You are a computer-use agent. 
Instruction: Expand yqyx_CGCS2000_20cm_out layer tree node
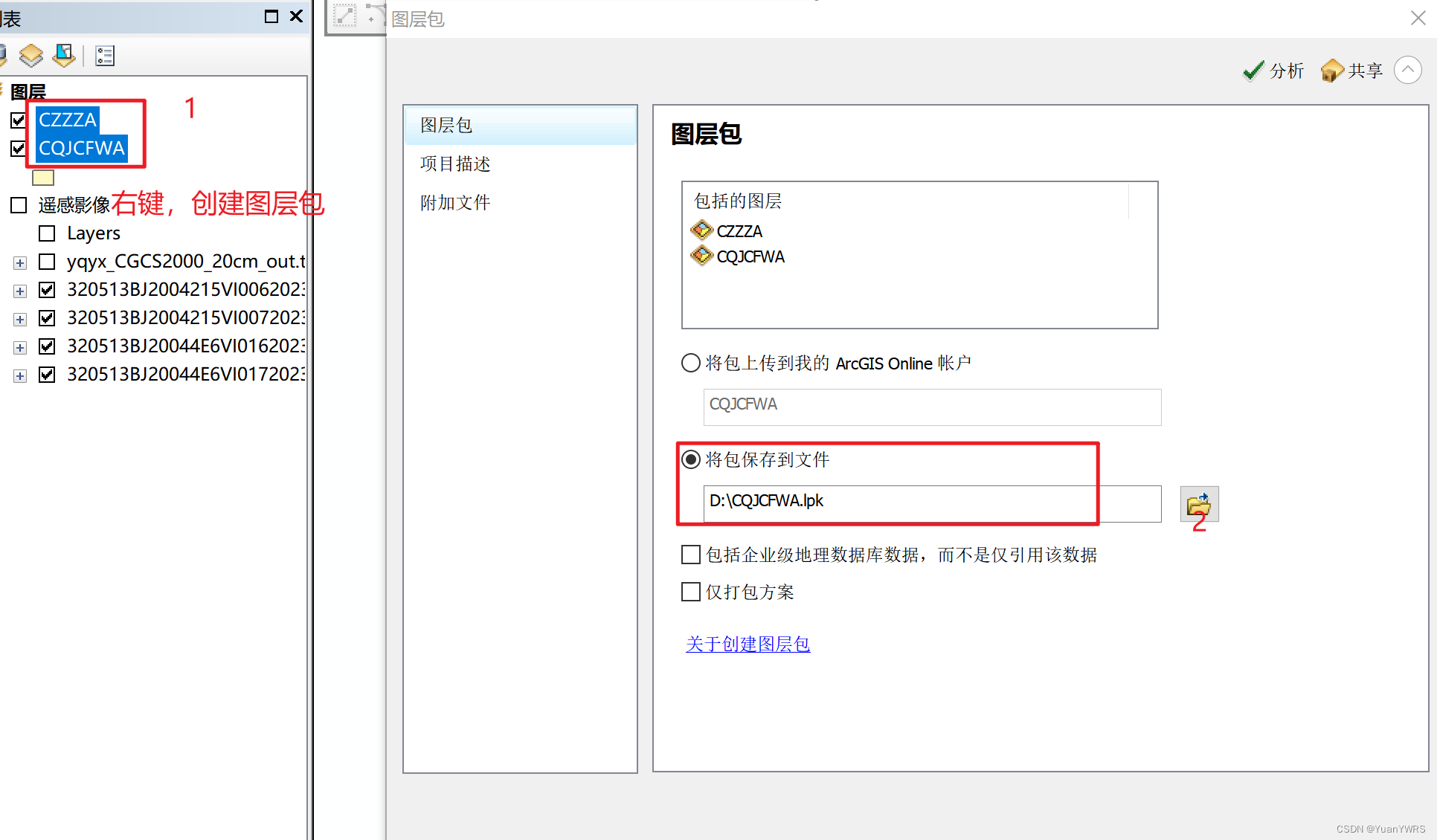(20, 262)
